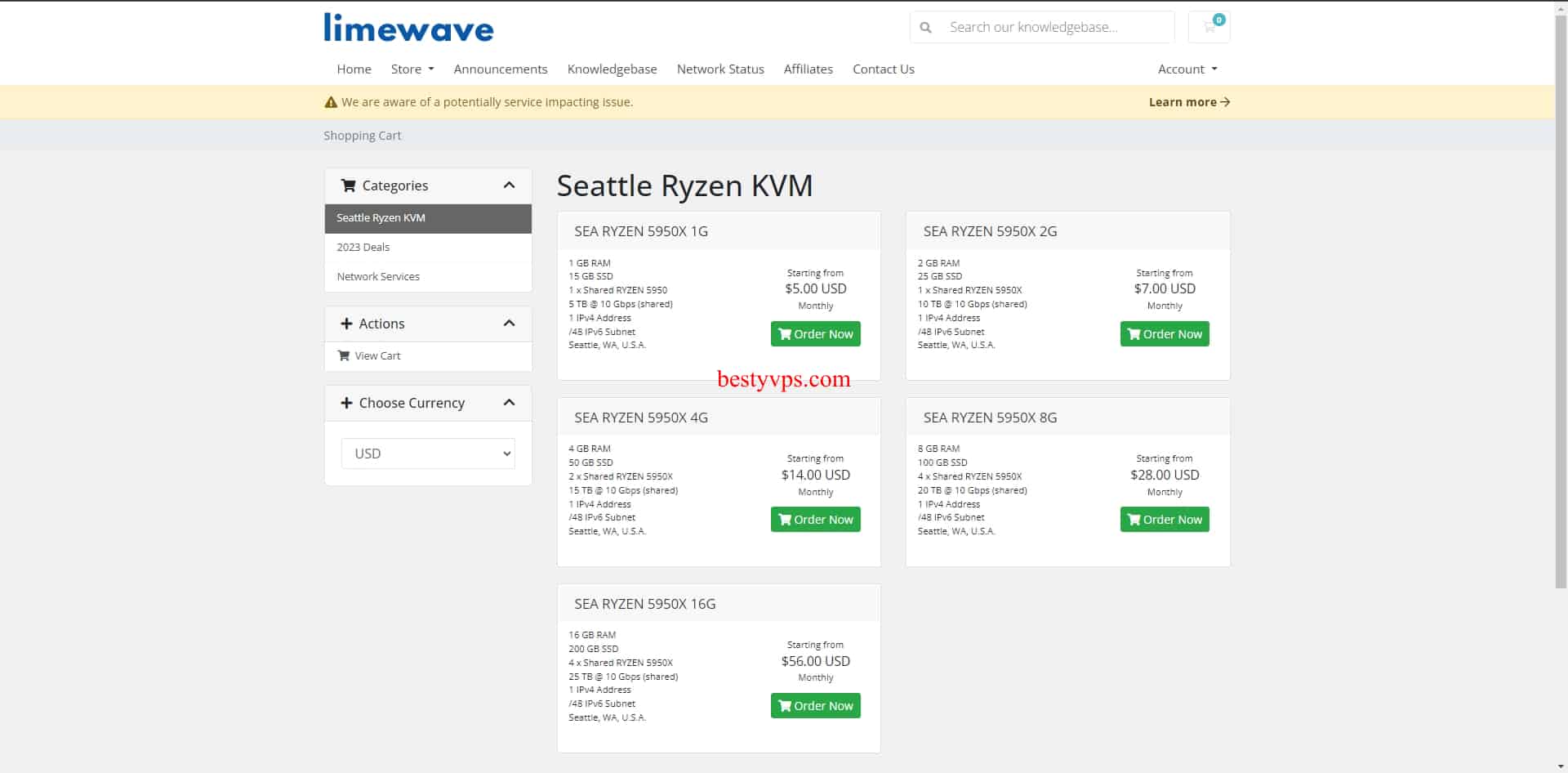This screenshot has height=773, width=1568.
Task: Click '2 x Shared RYZEN 5950X' text
Action: point(621,476)
